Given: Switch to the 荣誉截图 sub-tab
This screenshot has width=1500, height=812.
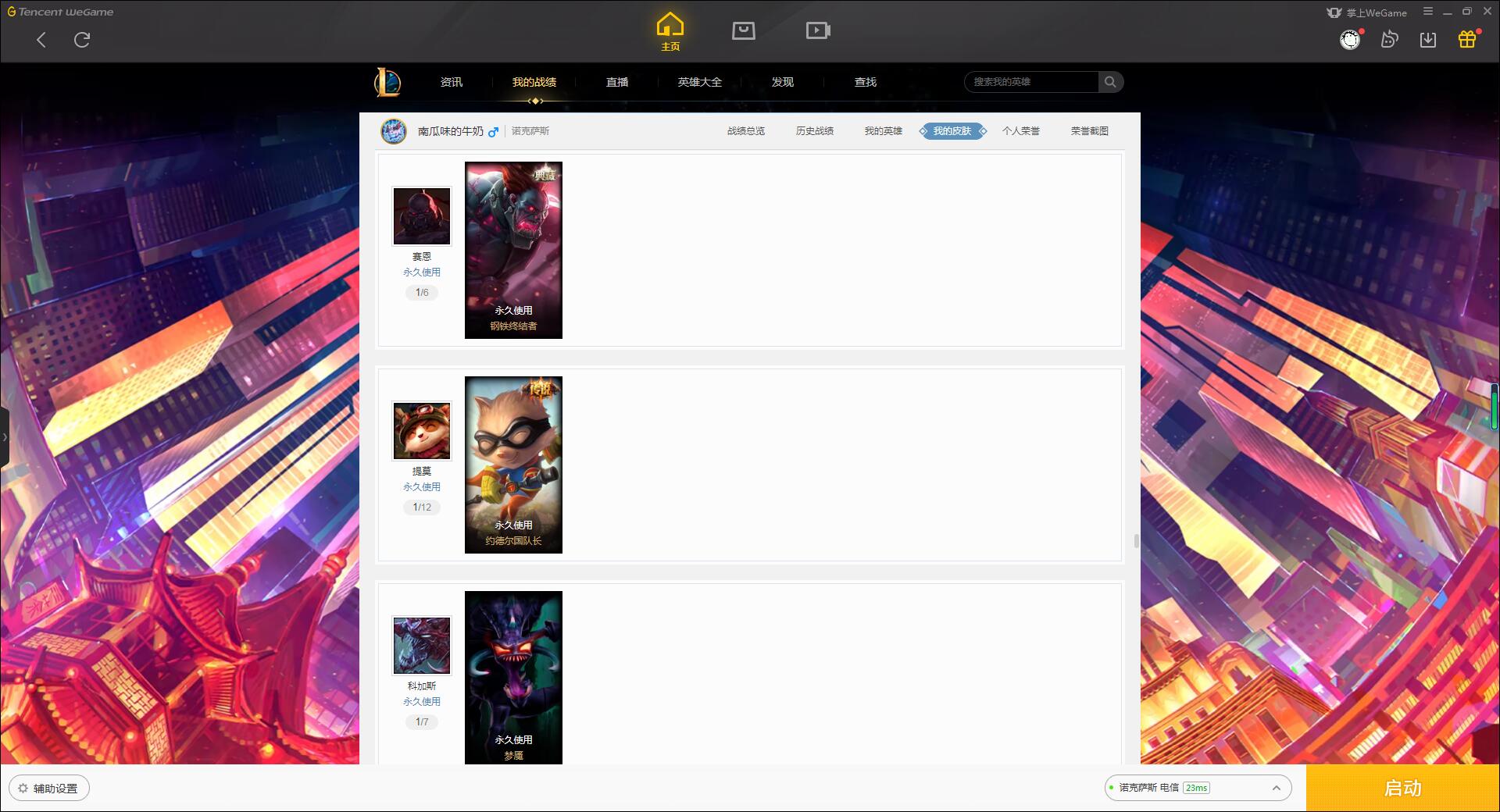Looking at the screenshot, I should 1090,131.
